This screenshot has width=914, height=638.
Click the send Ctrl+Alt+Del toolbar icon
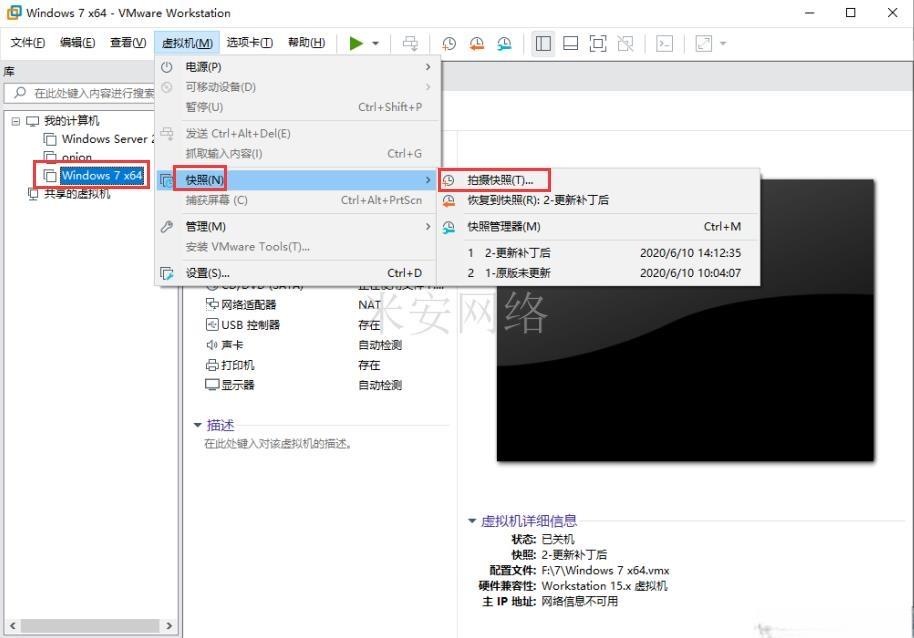(x=410, y=43)
